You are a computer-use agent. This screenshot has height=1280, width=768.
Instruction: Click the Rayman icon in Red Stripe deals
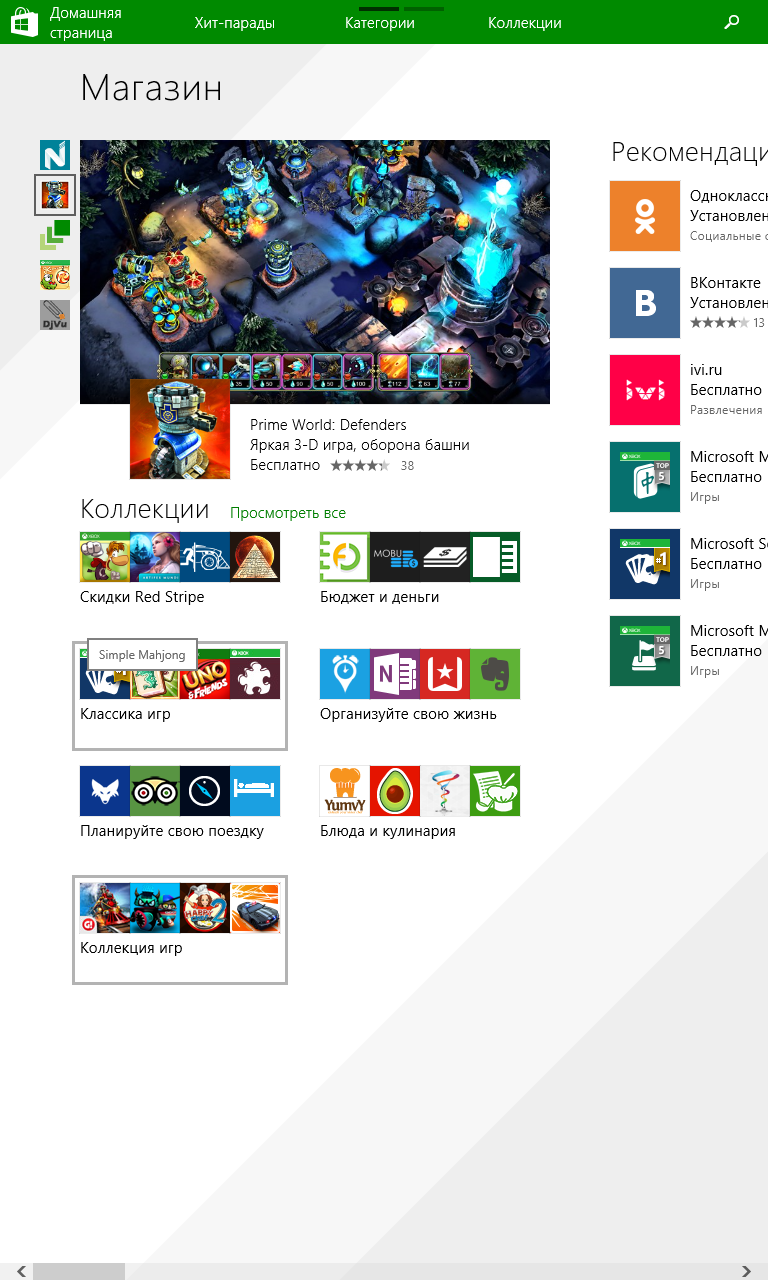[105, 557]
